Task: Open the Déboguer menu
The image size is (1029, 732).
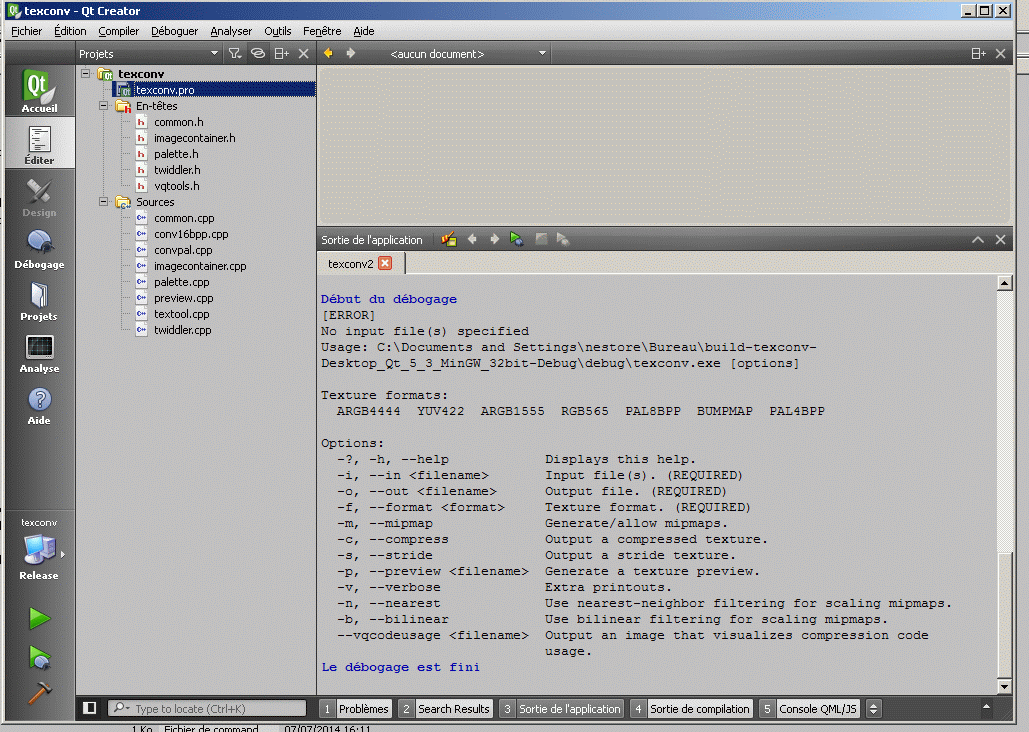Action: 174,31
